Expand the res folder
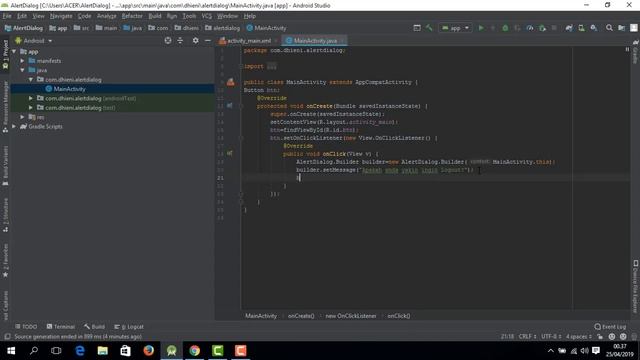The height and width of the screenshot is (360, 640). pyautogui.click(x=22, y=117)
